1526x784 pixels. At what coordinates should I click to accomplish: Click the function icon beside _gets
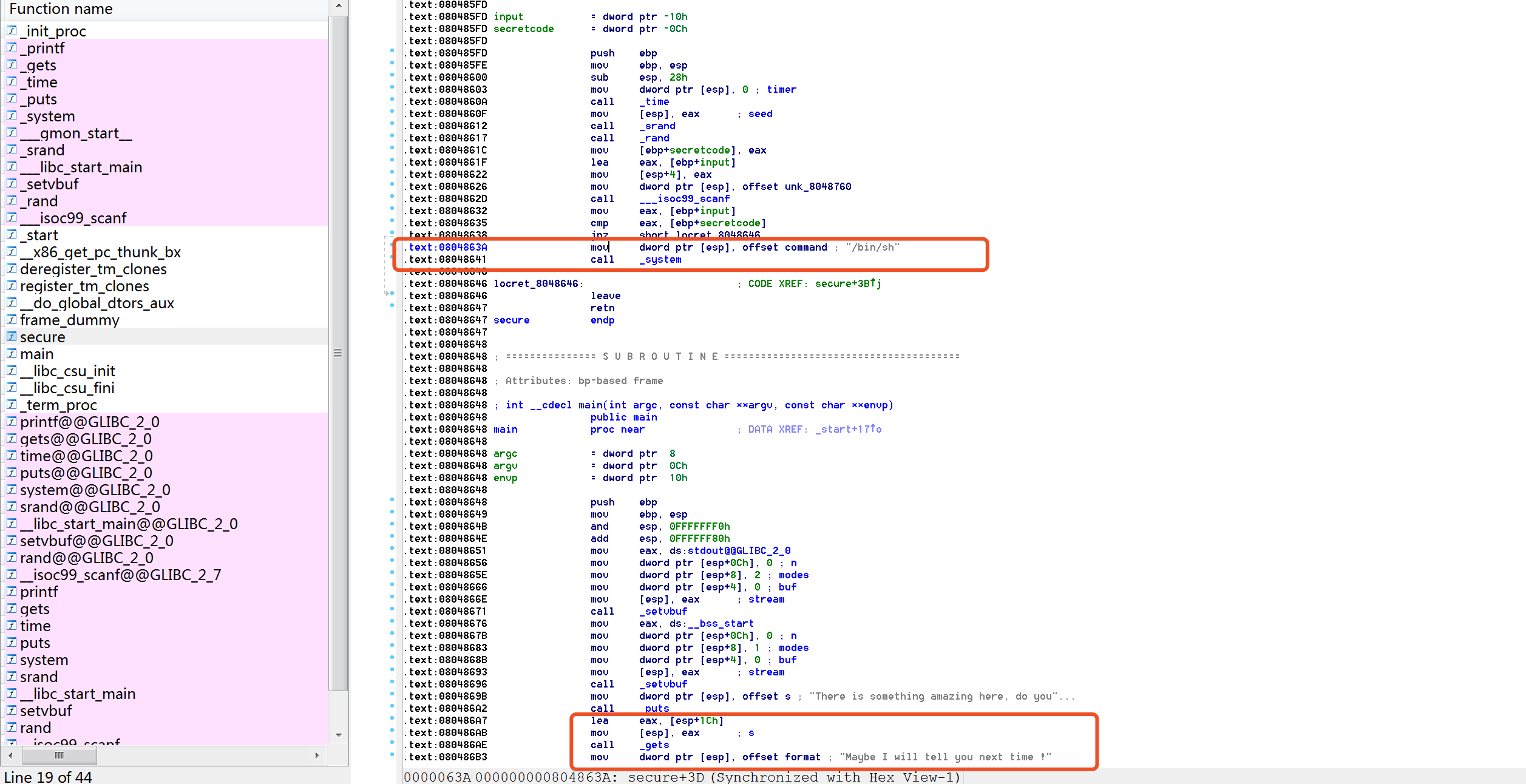click(x=12, y=64)
